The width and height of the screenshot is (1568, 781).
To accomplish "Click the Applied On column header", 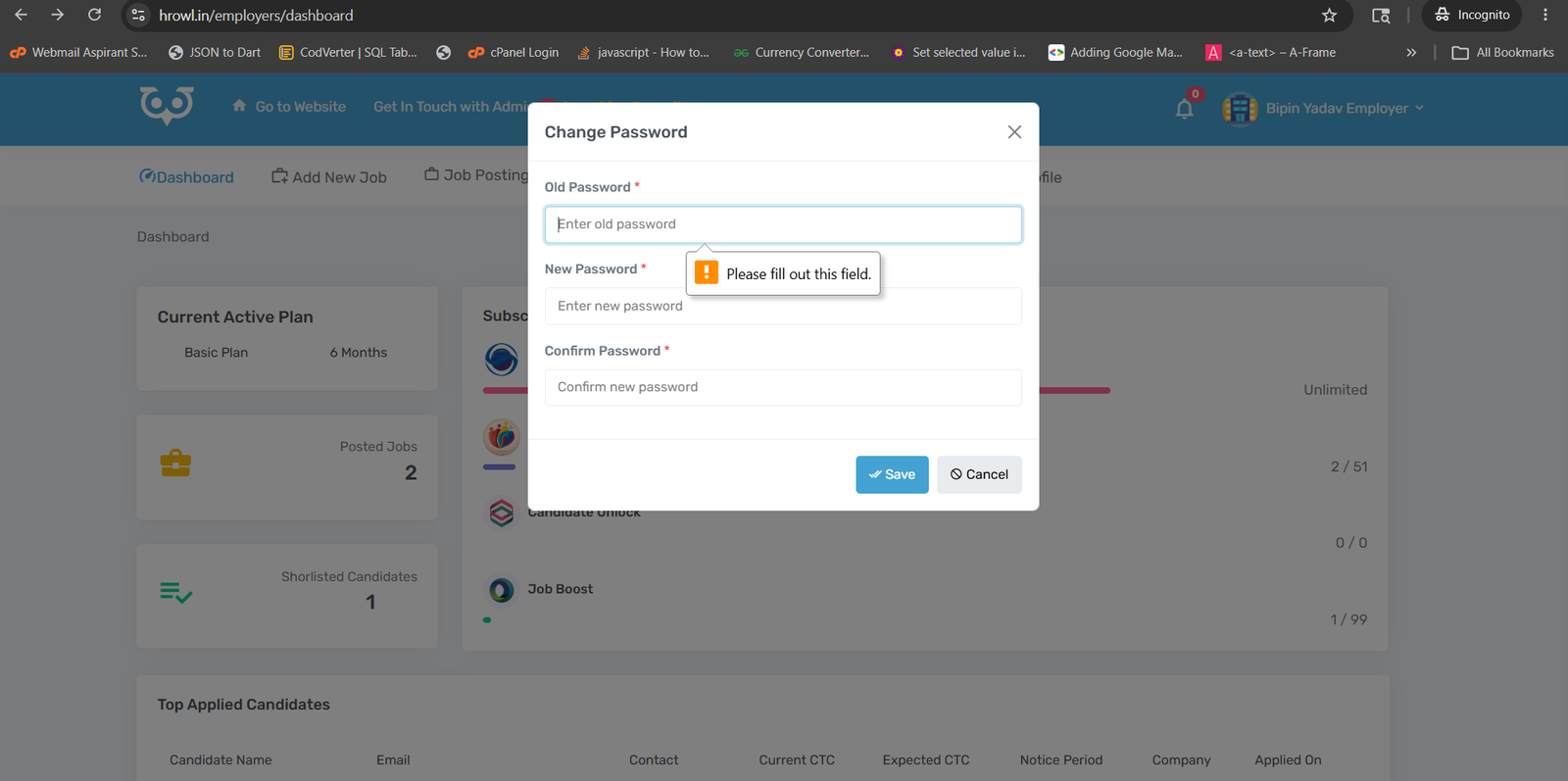I will pos(1288,760).
